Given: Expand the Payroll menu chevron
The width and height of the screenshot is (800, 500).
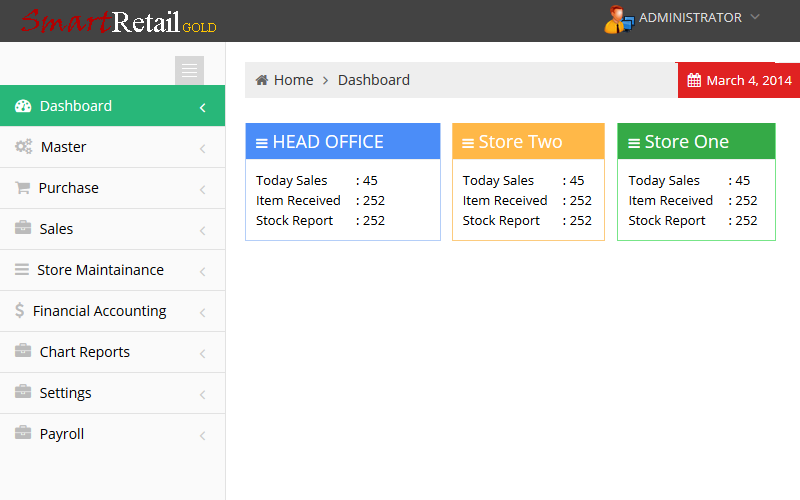Looking at the screenshot, I should tap(202, 435).
